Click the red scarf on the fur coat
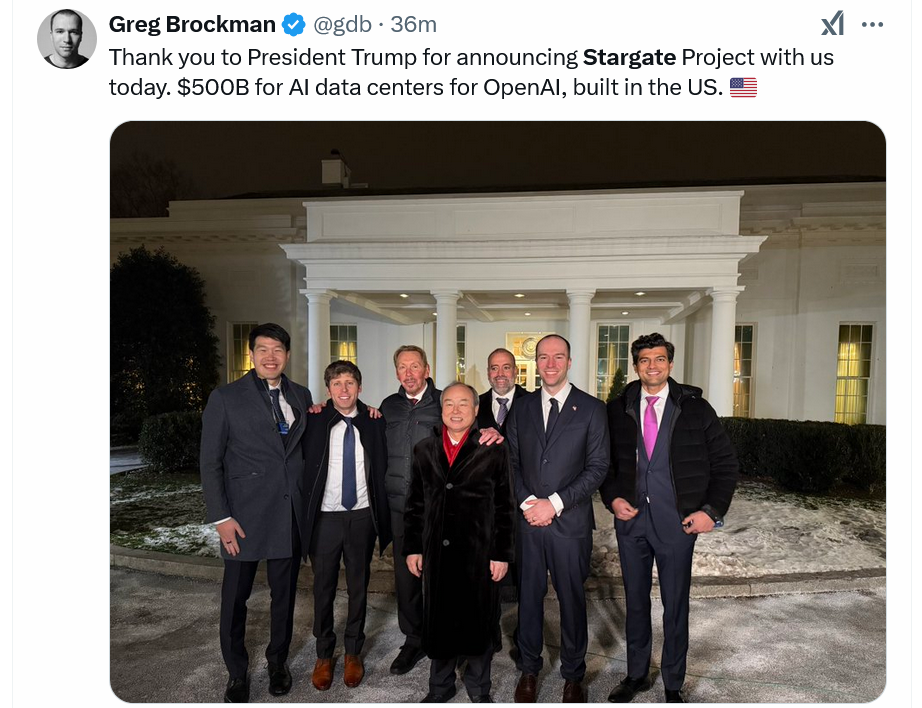The height and width of the screenshot is (708, 922). click(x=453, y=446)
